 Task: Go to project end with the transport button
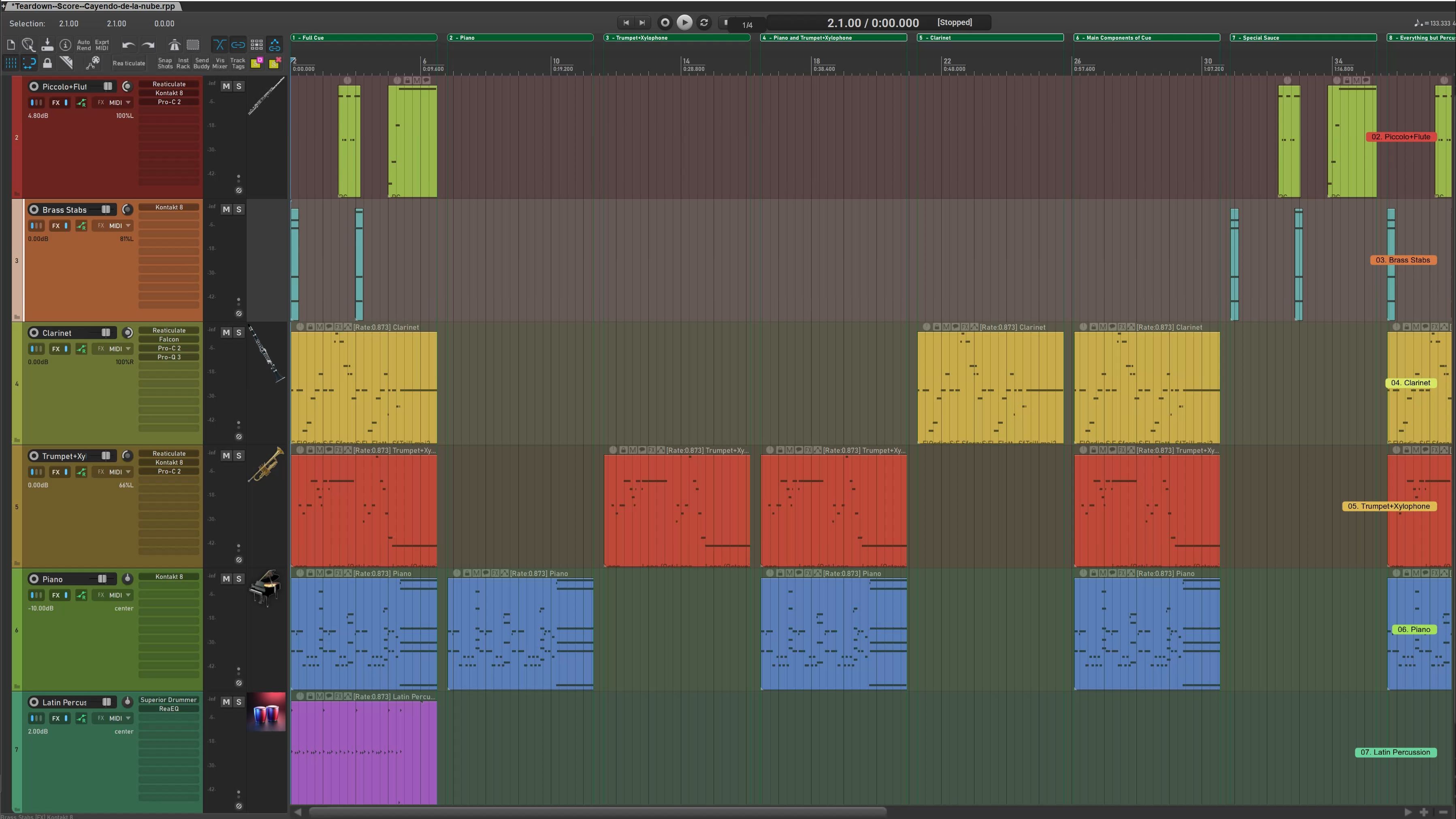coord(642,23)
